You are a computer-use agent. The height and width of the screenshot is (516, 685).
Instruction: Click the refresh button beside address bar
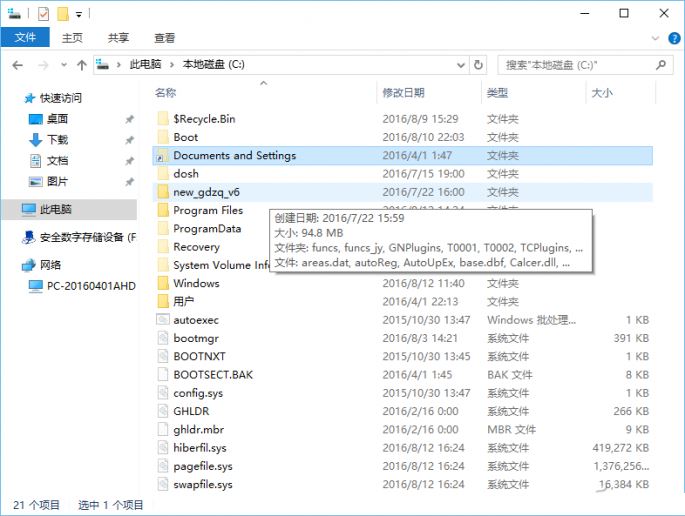[x=478, y=65]
